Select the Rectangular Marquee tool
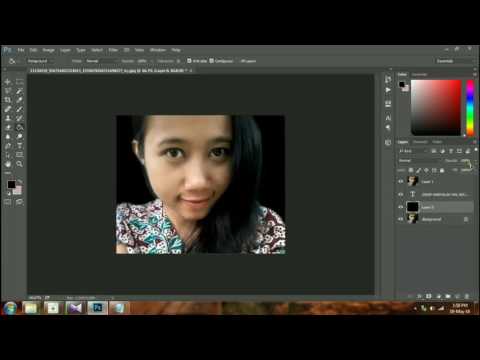480x360 pixels. coord(19,82)
